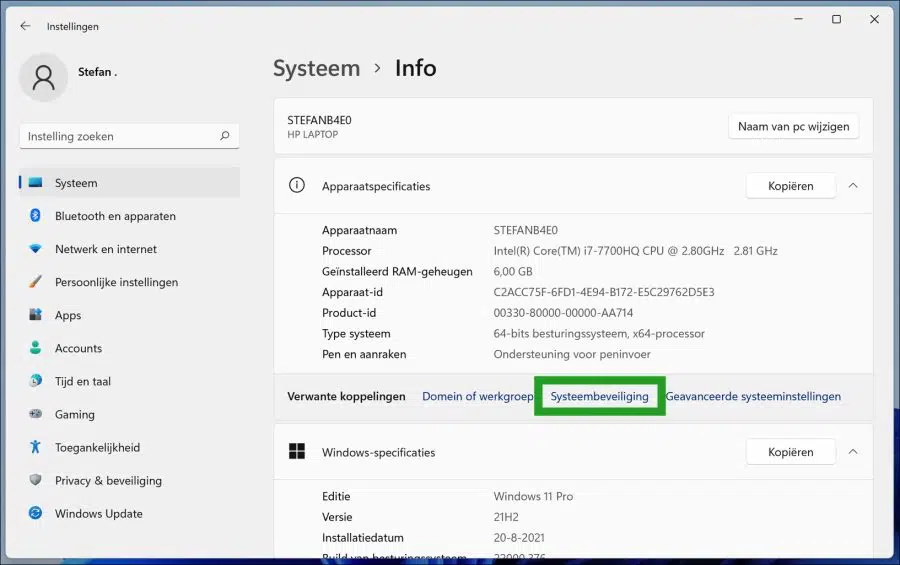Open Privacy & beveiliging settings
Viewport: 900px width, 565px height.
coord(130,480)
